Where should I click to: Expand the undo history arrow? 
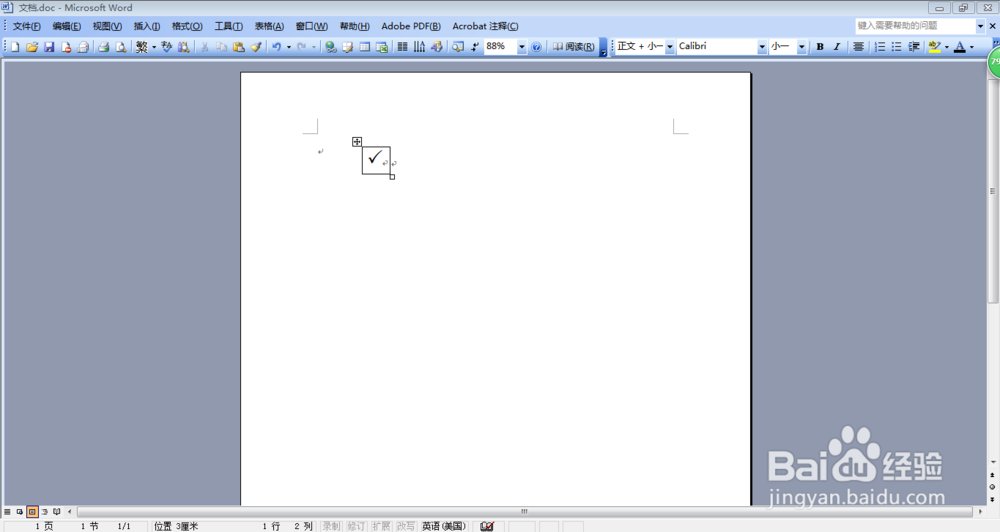coord(289,47)
